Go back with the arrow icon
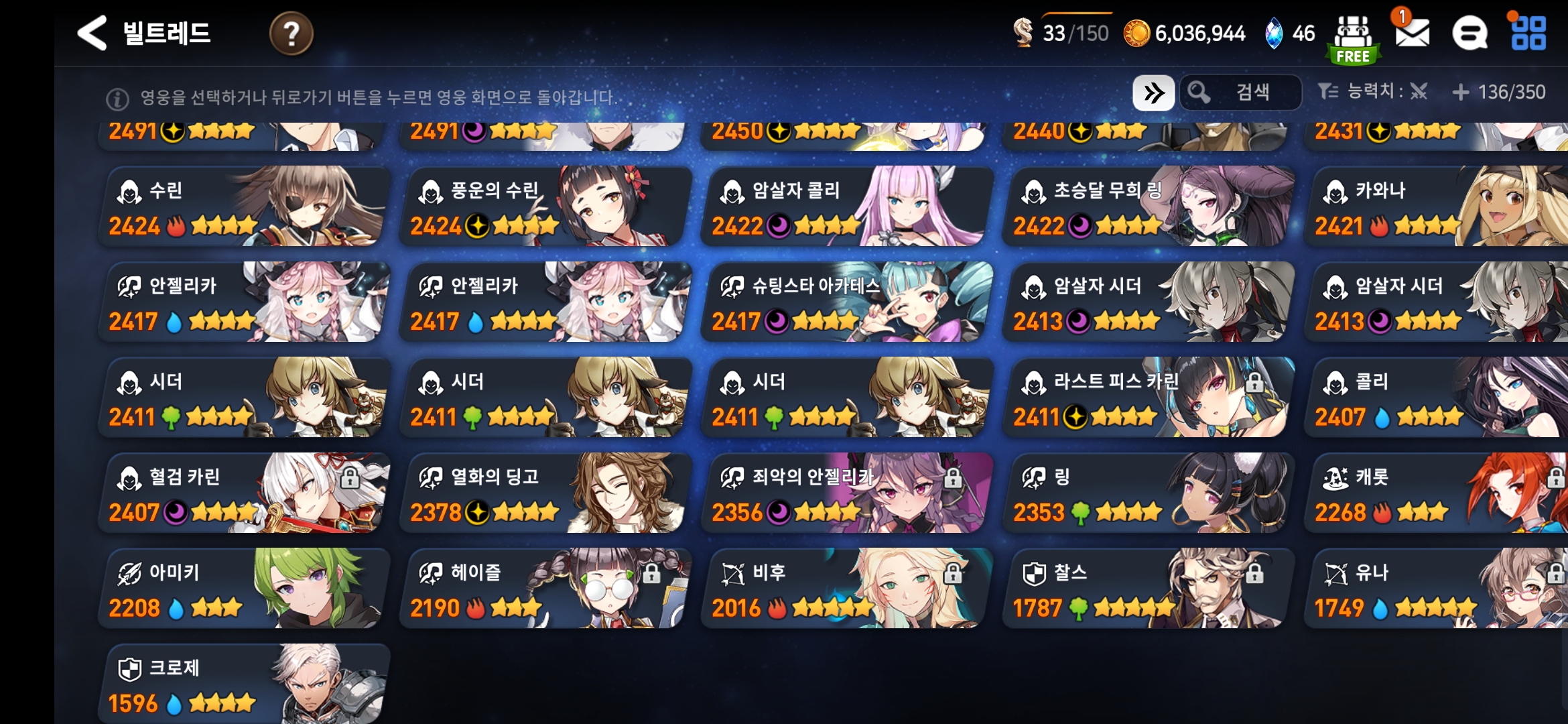The width and height of the screenshot is (1568, 724). pyautogui.click(x=92, y=33)
